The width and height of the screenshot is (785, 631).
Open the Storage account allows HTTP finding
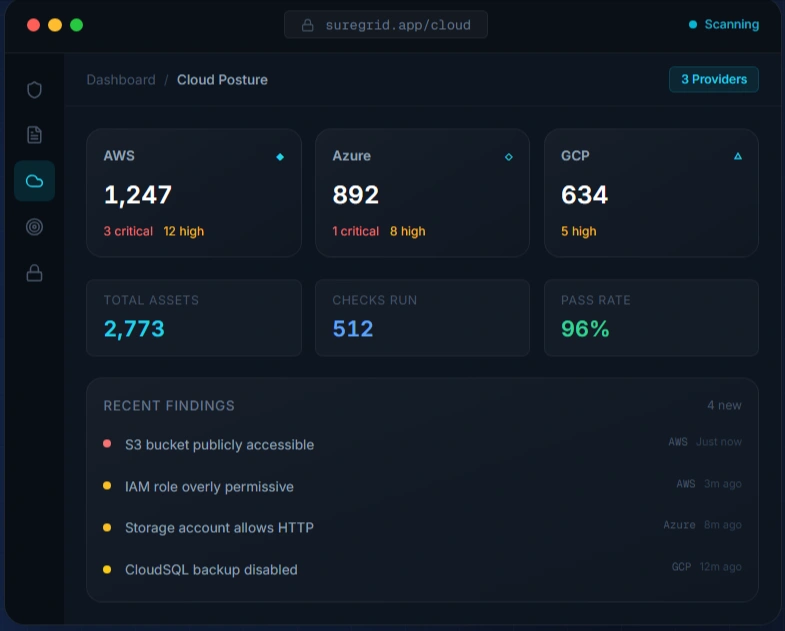point(219,528)
